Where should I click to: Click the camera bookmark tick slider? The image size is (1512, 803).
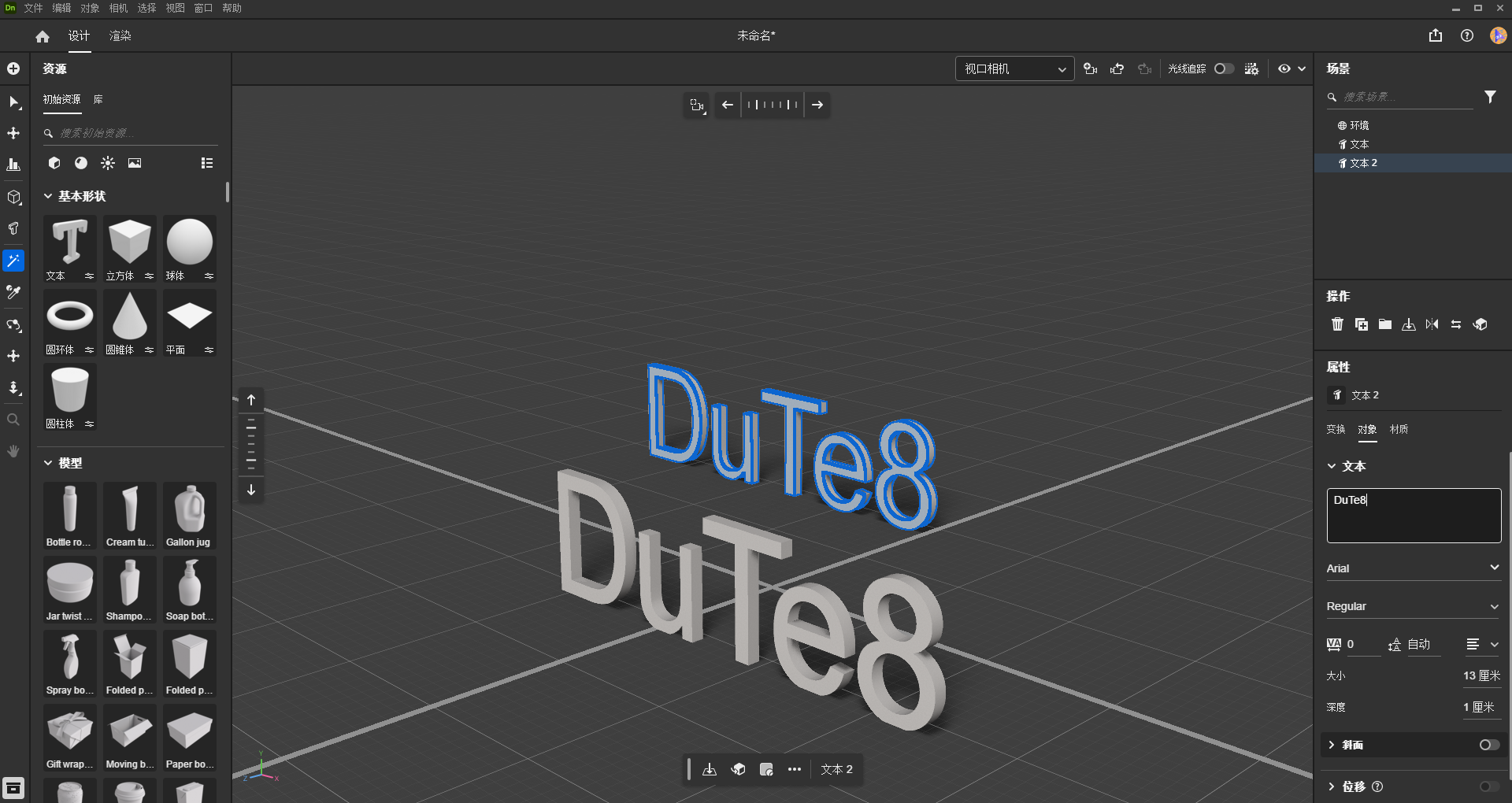click(x=773, y=105)
